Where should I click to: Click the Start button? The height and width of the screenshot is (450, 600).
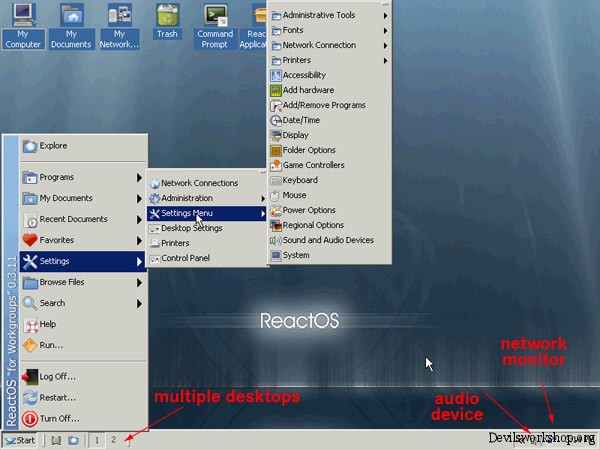20,440
